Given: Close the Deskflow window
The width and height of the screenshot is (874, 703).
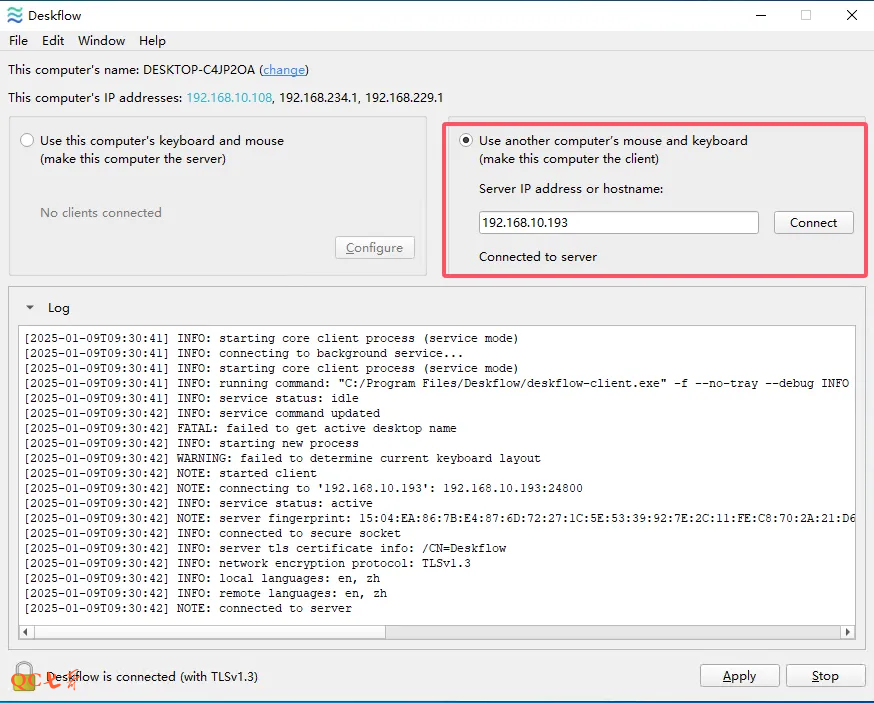Looking at the screenshot, I should point(852,15).
